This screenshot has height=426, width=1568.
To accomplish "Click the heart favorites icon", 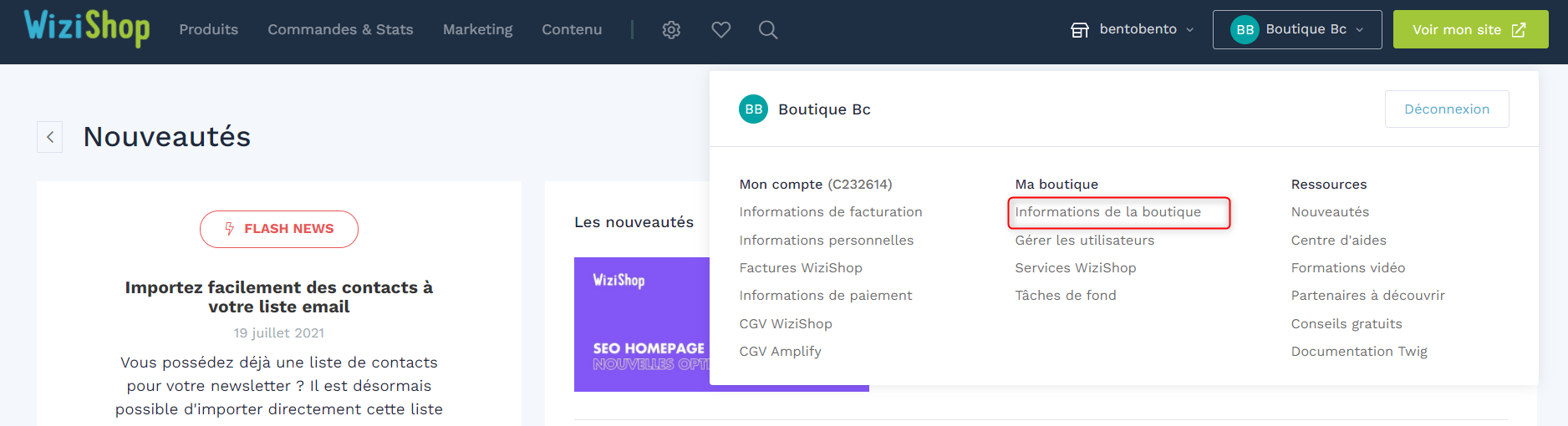I will click(721, 30).
